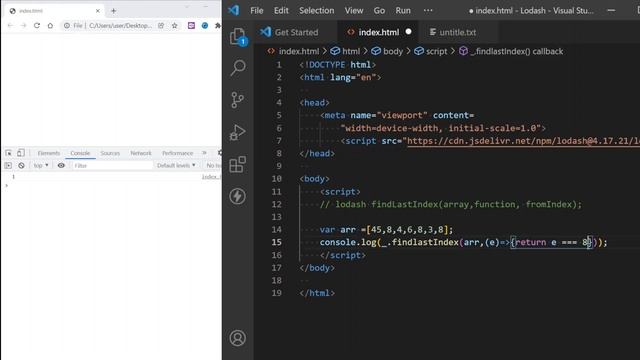Open the Source Control view
This screenshot has height=360, width=640.
tap(237, 100)
